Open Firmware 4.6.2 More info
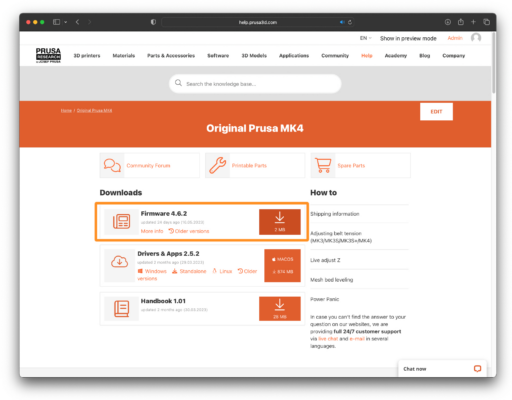Viewport: 512px width, 400px height. click(x=152, y=231)
